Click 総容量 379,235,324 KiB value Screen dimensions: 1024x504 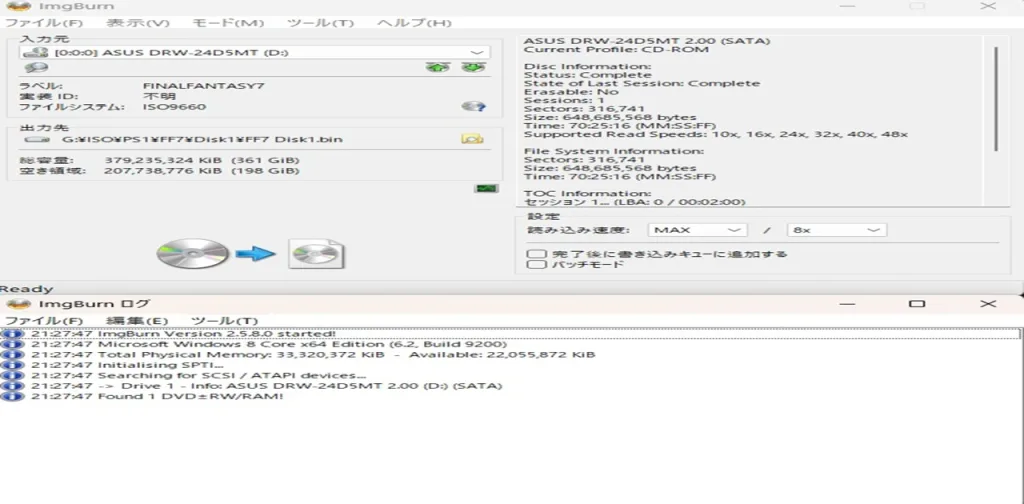(x=202, y=160)
